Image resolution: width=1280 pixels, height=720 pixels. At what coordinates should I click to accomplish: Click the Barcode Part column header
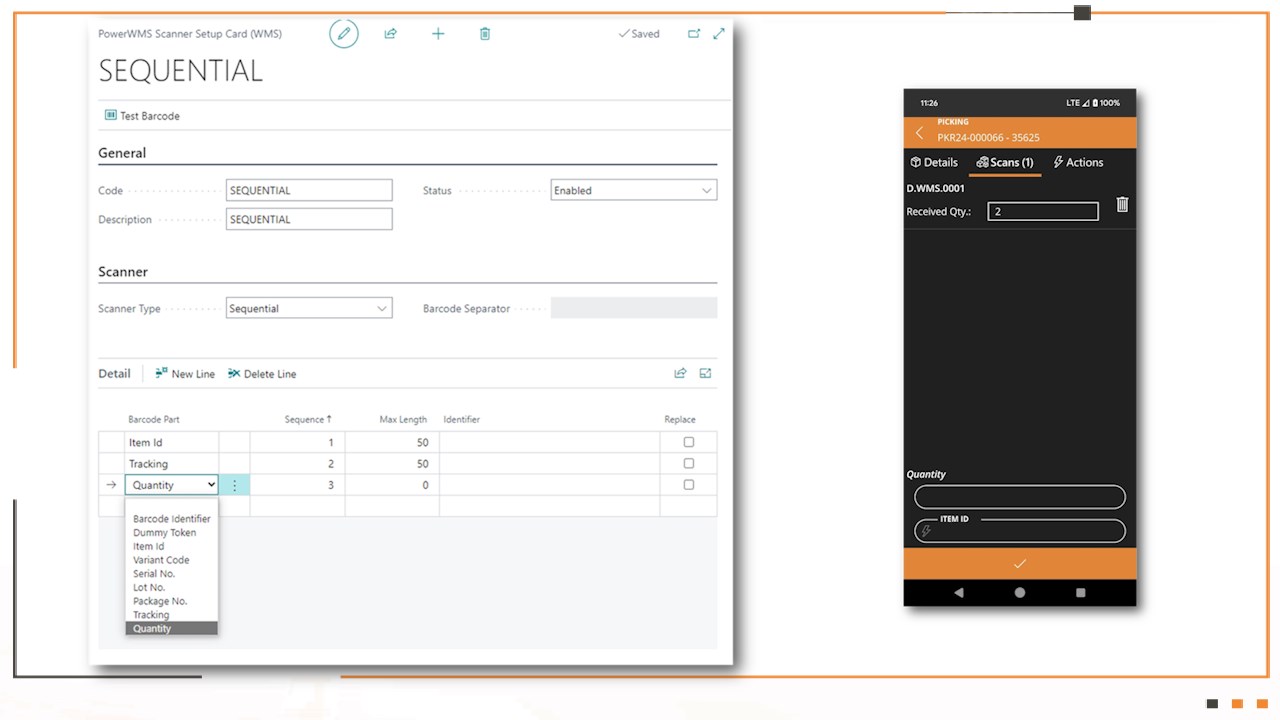coord(154,420)
